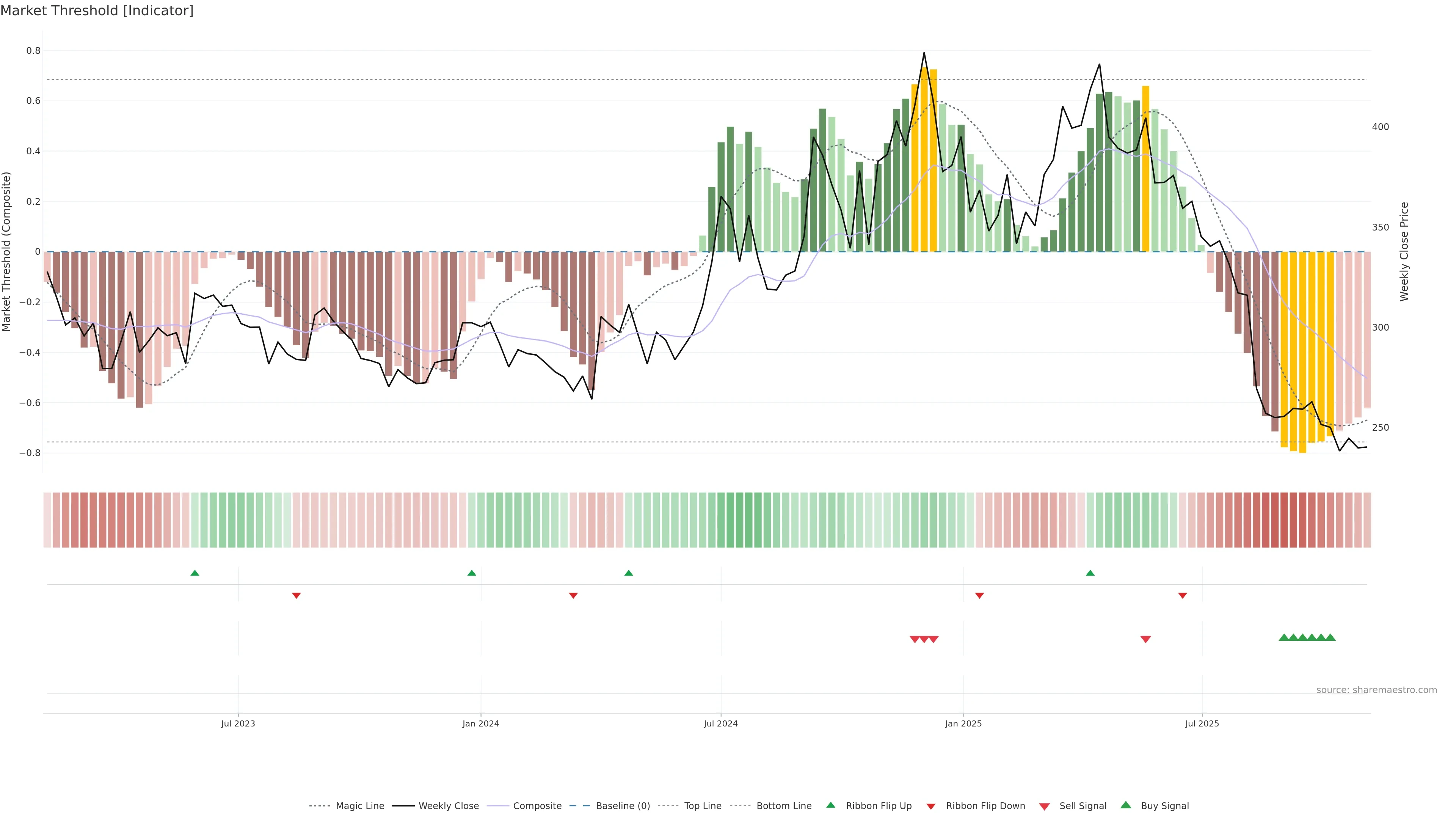The width and height of the screenshot is (1456, 819).
Task: Click the Jan 2024 x-axis label
Action: tap(480, 723)
